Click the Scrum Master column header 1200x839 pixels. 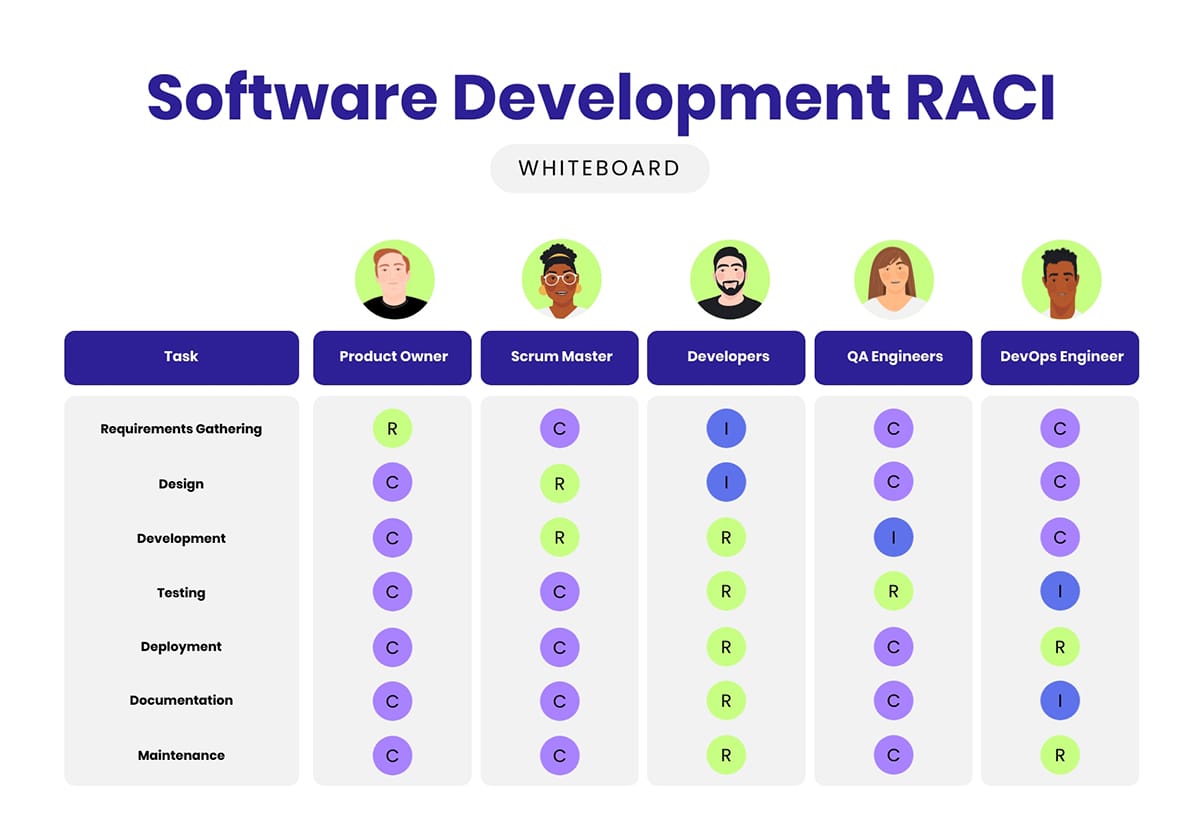click(560, 357)
